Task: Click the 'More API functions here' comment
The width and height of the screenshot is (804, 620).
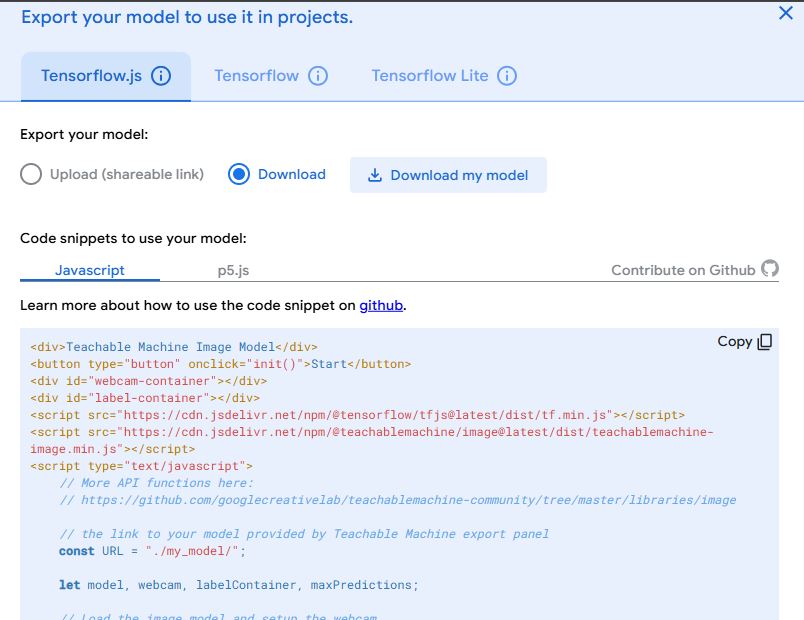Action: (x=156, y=483)
